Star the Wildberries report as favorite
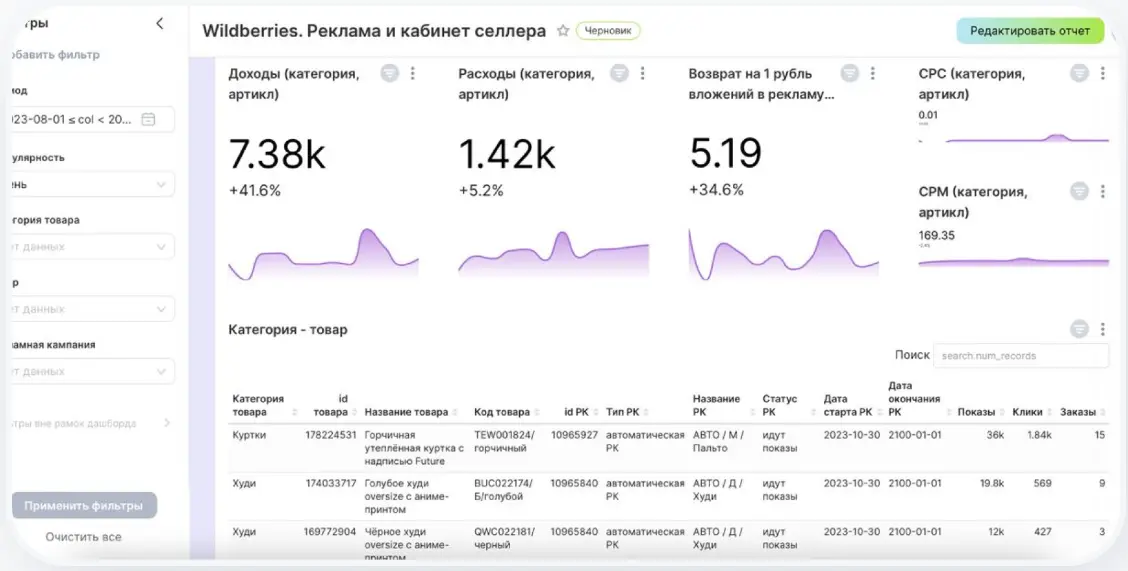This screenshot has height=571, width=1128. tap(563, 31)
